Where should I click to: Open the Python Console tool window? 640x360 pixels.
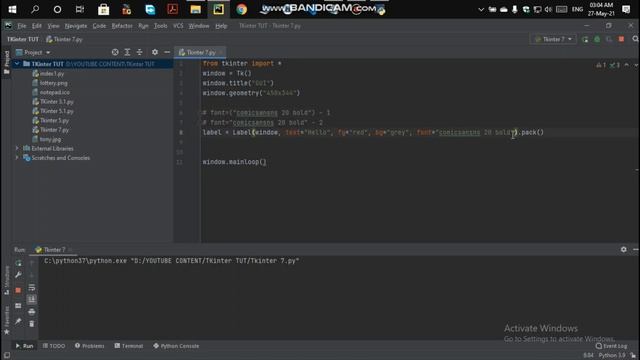pos(176,346)
